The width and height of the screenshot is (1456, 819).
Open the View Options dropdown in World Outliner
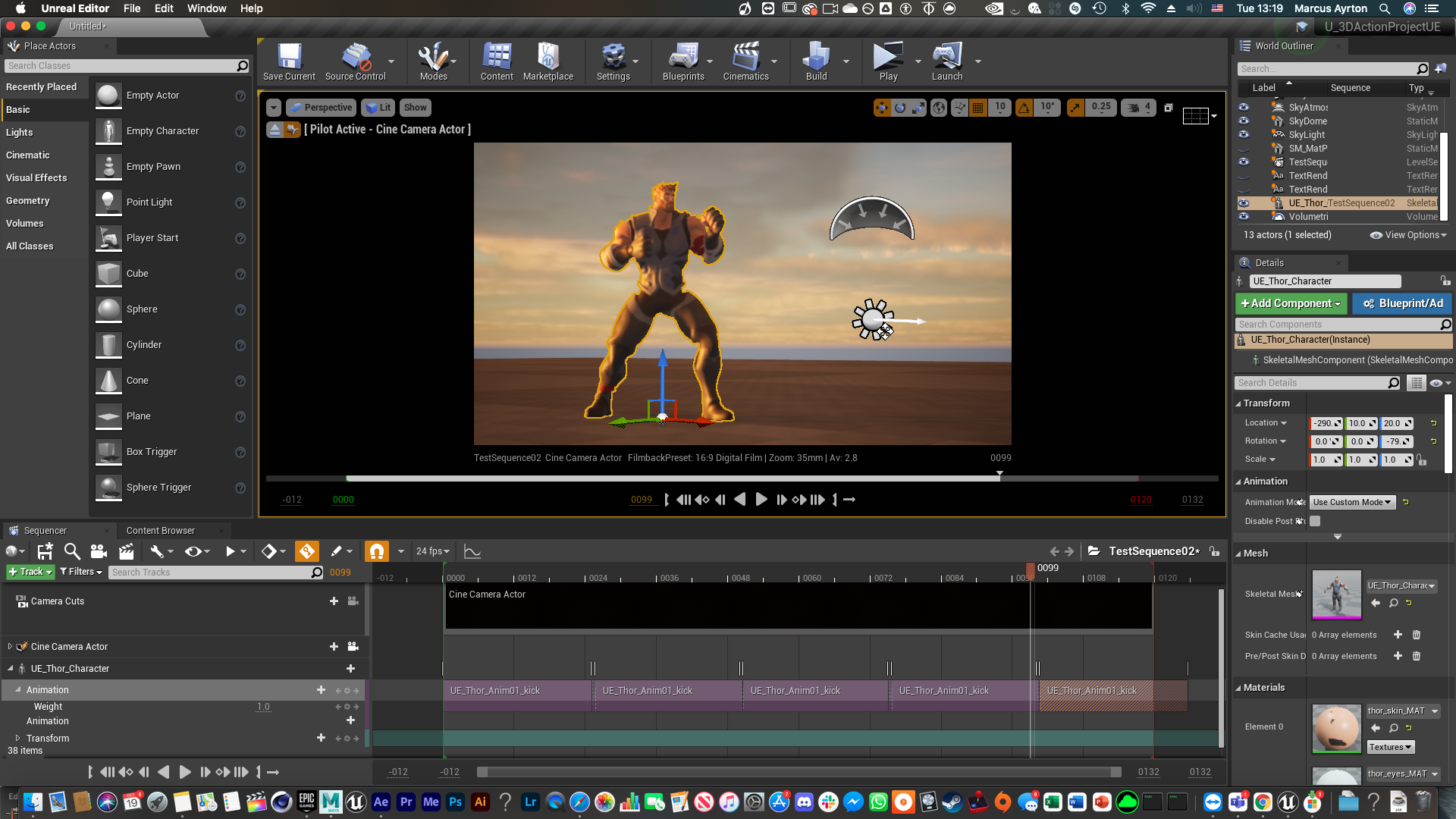pyautogui.click(x=1408, y=235)
